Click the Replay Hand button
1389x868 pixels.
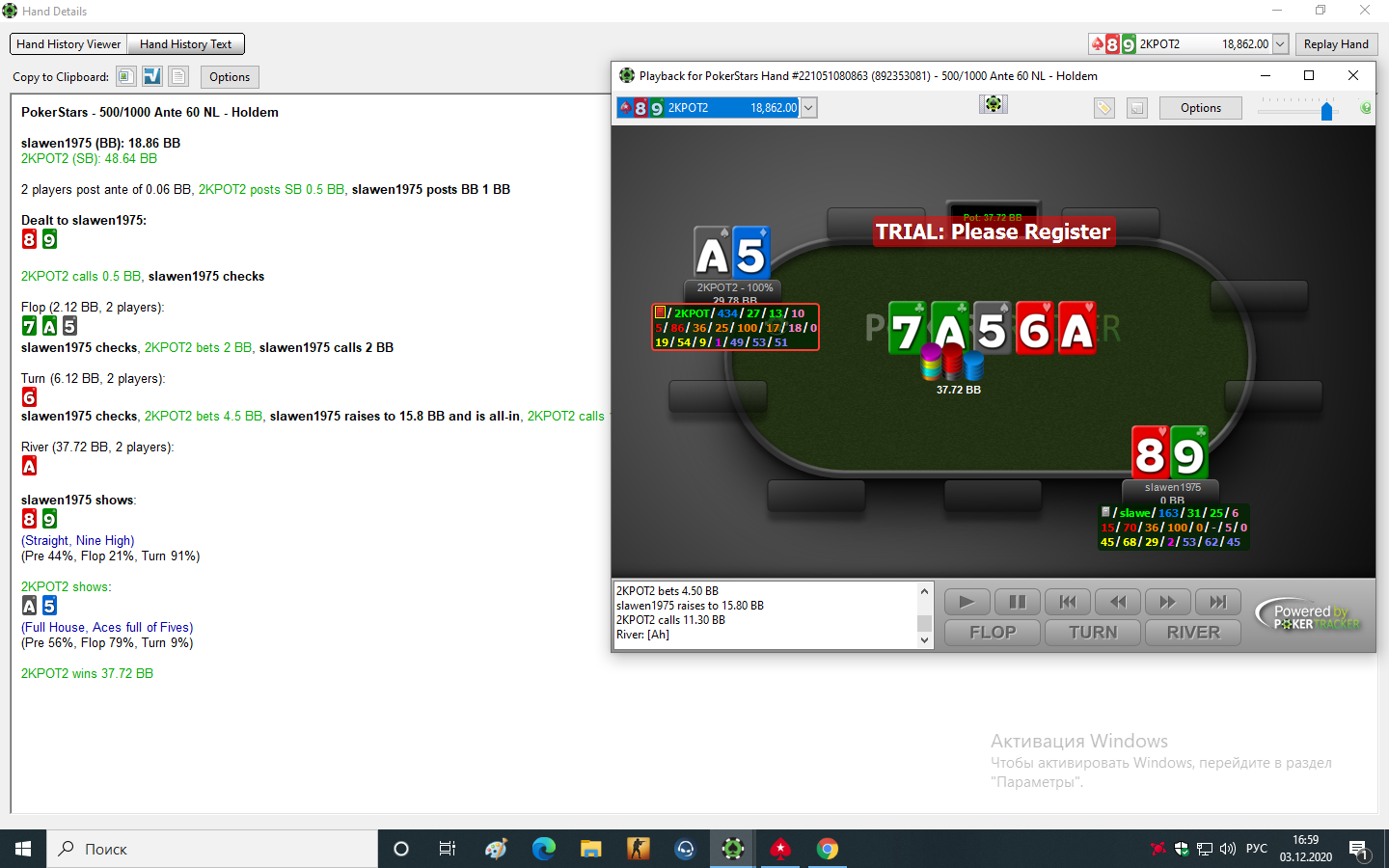point(1336,44)
